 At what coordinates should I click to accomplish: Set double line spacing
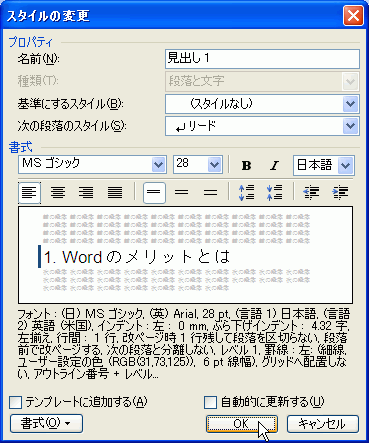click(210, 193)
